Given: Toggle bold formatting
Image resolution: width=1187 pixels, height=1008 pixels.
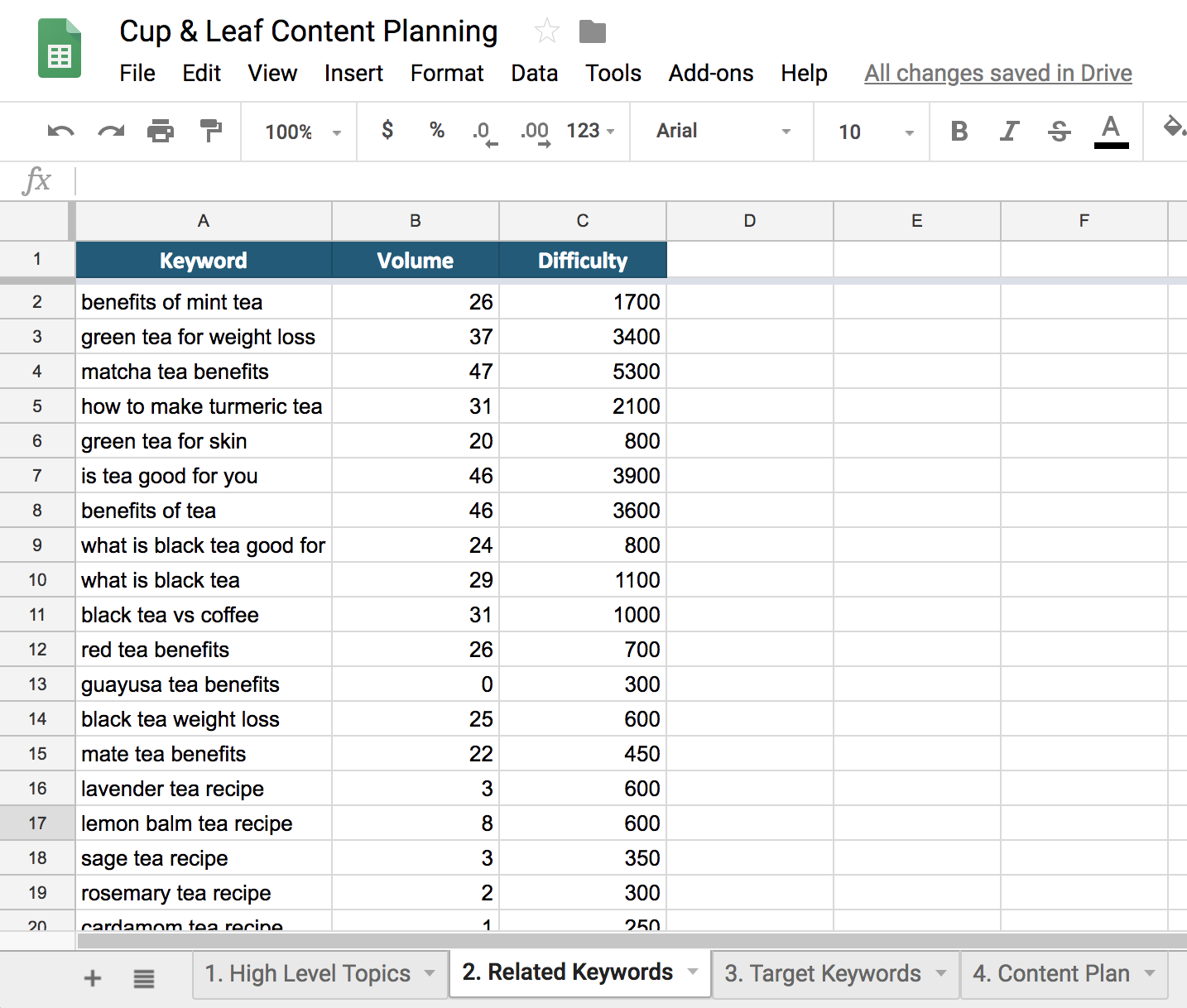Looking at the screenshot, I should (x=959, y=132).
